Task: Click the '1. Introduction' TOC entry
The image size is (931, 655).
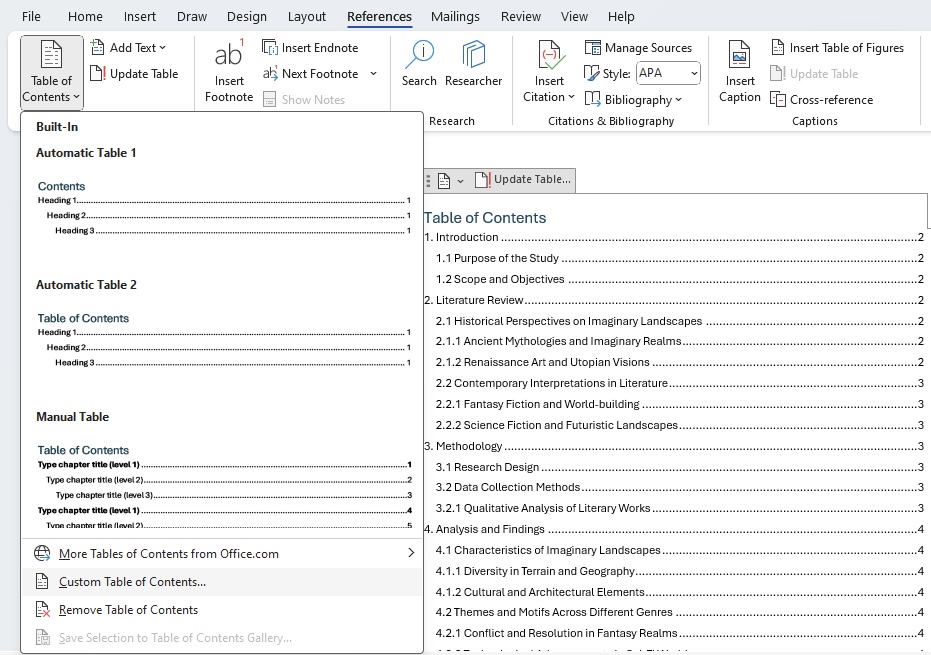Action: 674,237
